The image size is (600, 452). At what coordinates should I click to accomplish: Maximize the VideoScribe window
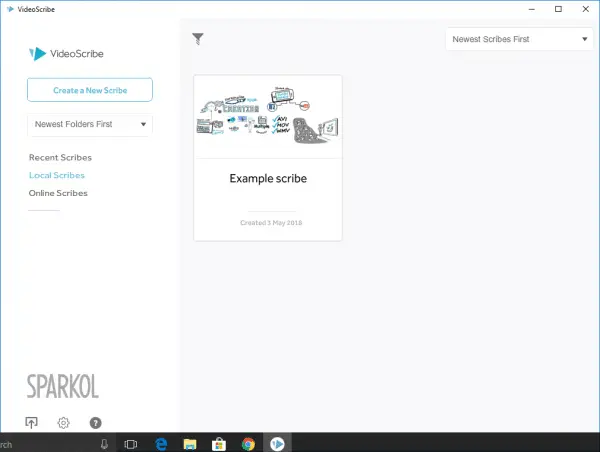coord(558,9)
